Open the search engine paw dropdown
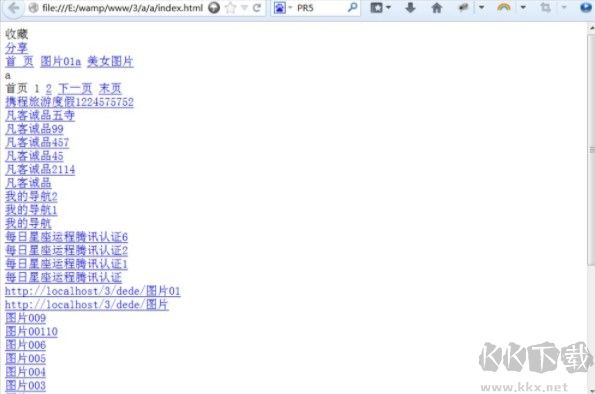Screen dimensions: 595x394 point(283,8)
